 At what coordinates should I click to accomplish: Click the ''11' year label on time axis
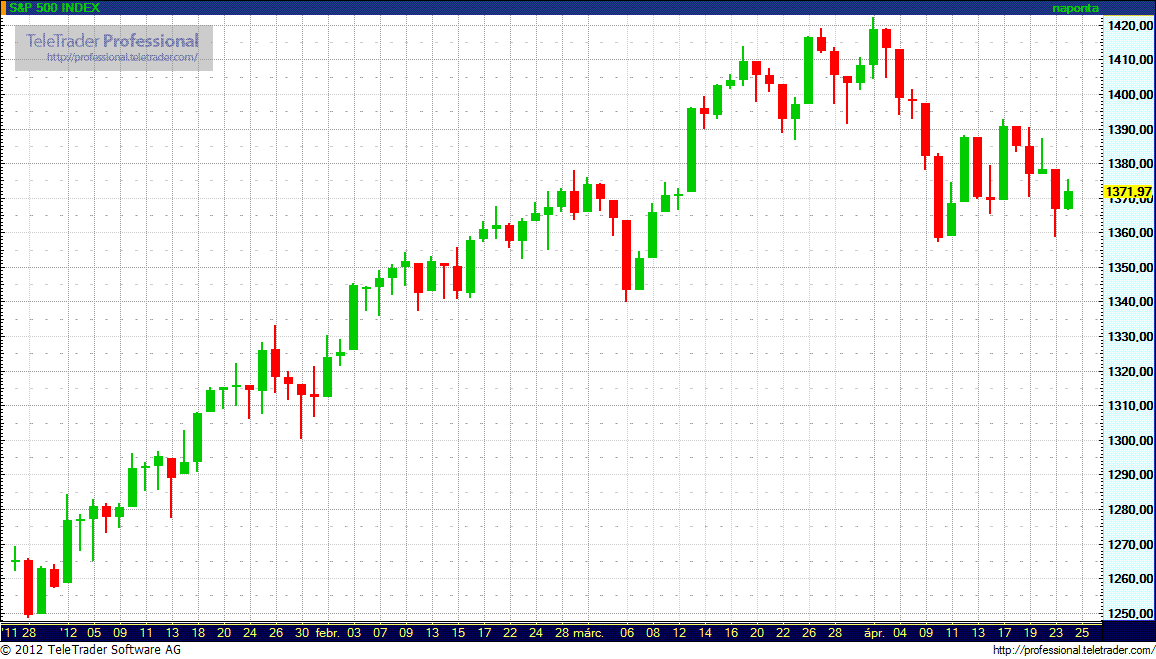8,632
